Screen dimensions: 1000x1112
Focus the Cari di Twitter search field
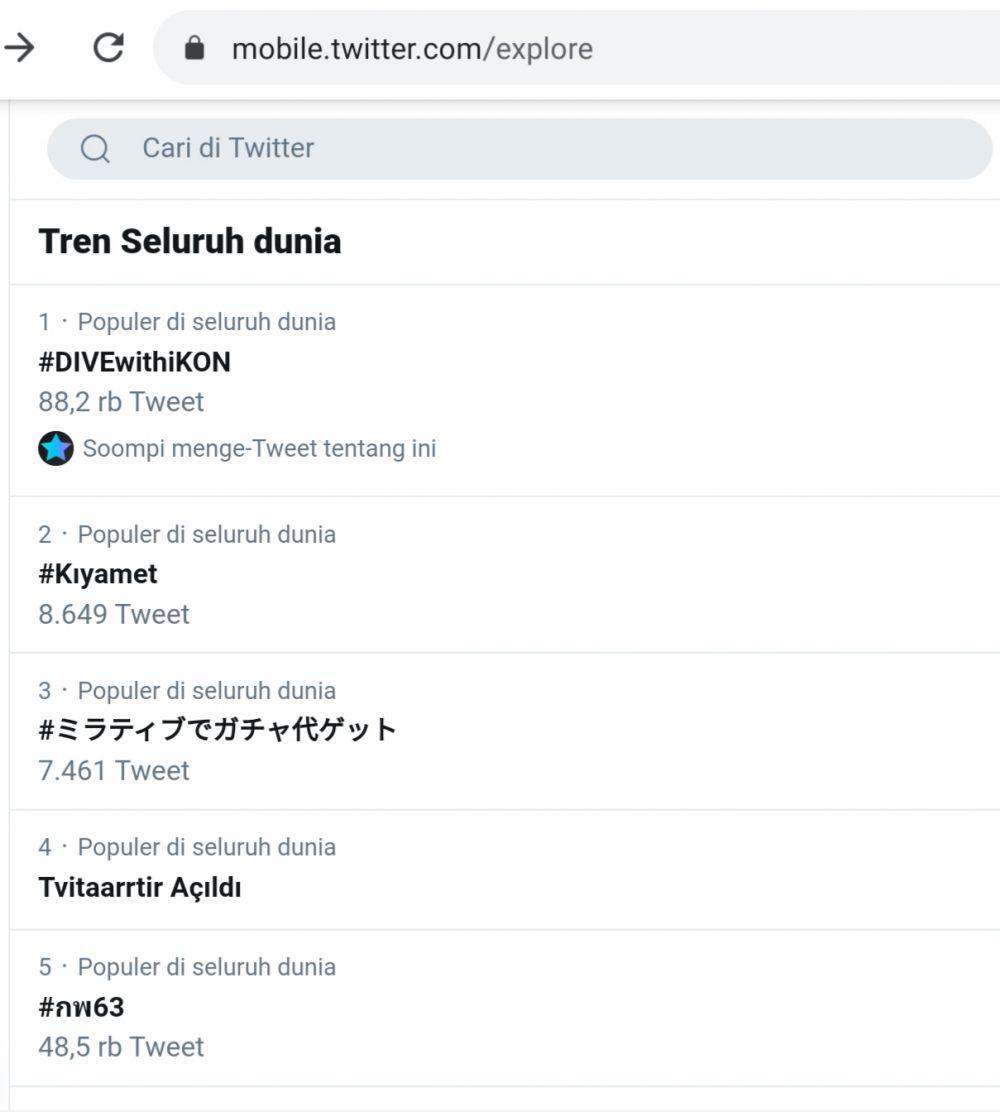pos(519,149)
